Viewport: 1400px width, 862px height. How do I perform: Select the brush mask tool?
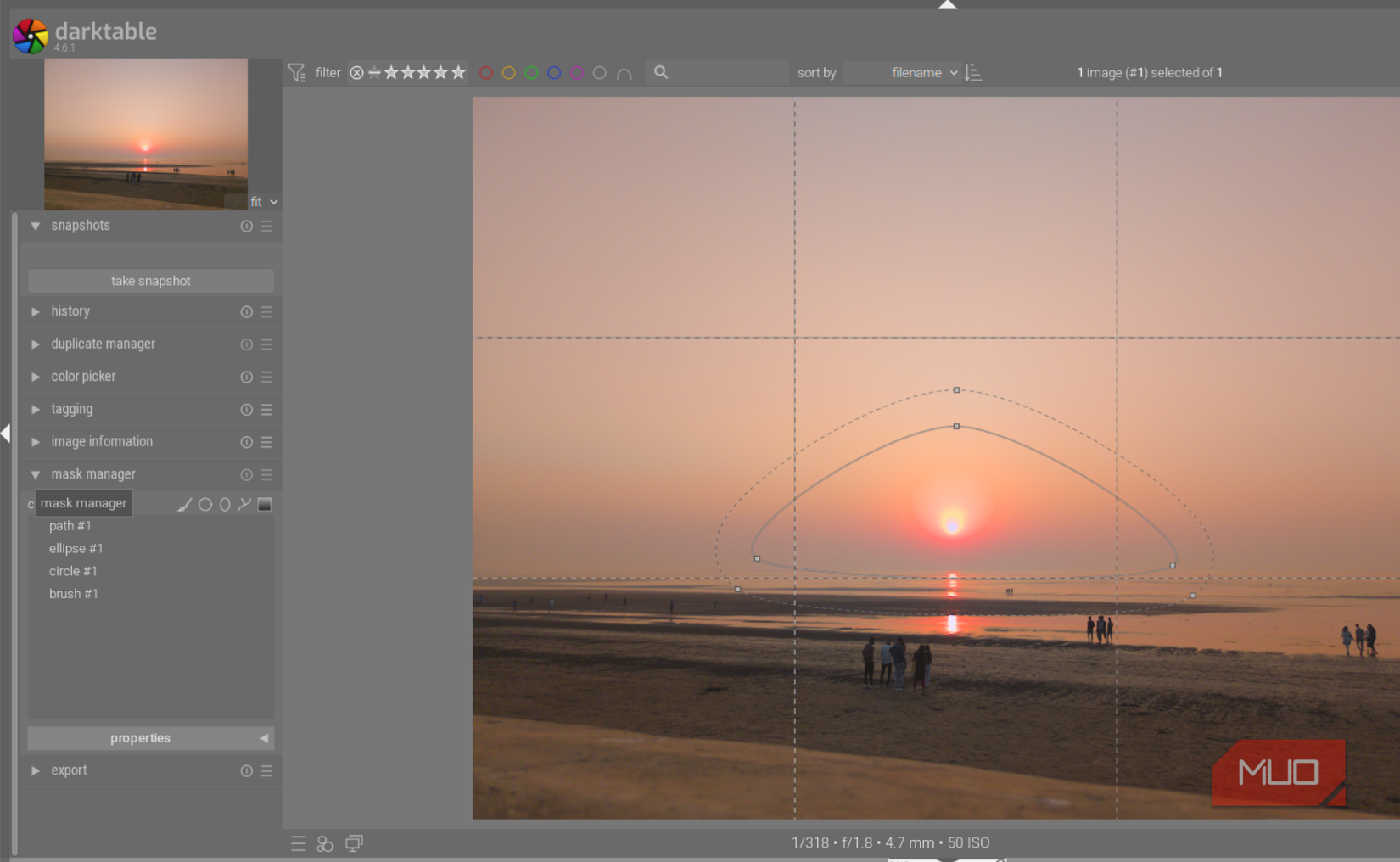(x=185, y=504)
